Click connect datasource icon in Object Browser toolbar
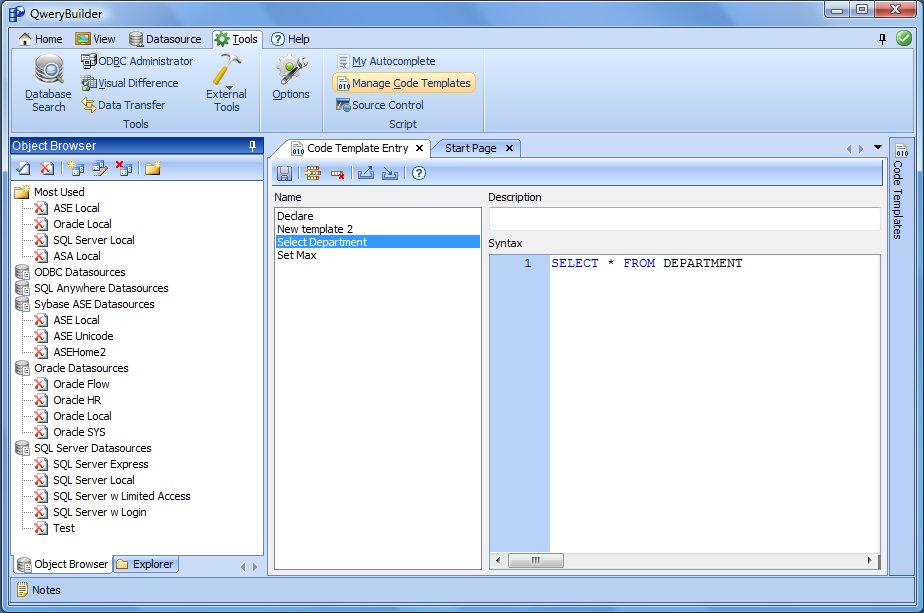The width and height of the screenshot is (924, 613). 24,169
